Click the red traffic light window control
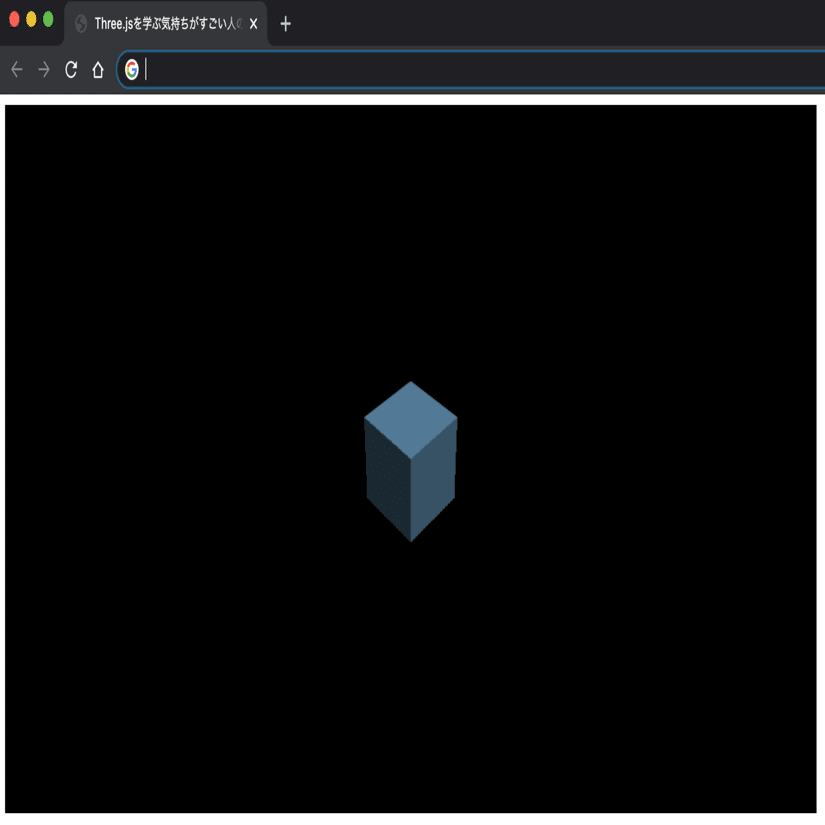 pyautogui.click(x=14, y=17)
